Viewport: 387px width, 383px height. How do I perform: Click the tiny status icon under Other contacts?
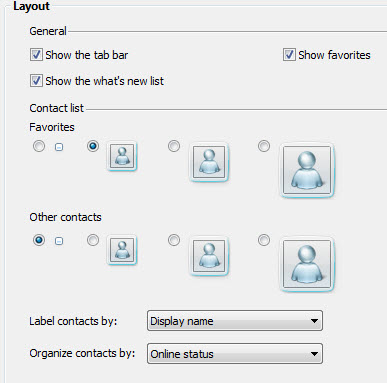pos(59,241)
